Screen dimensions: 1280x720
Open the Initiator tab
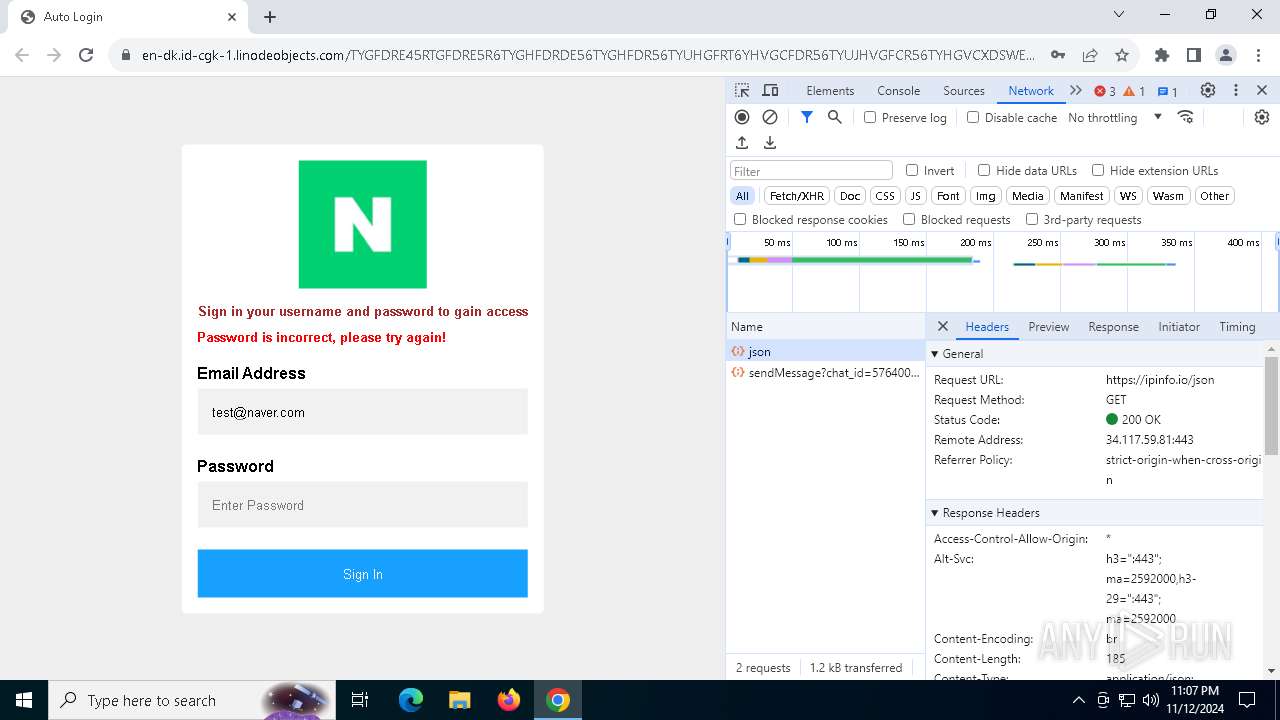click(x=1179, y=326)
